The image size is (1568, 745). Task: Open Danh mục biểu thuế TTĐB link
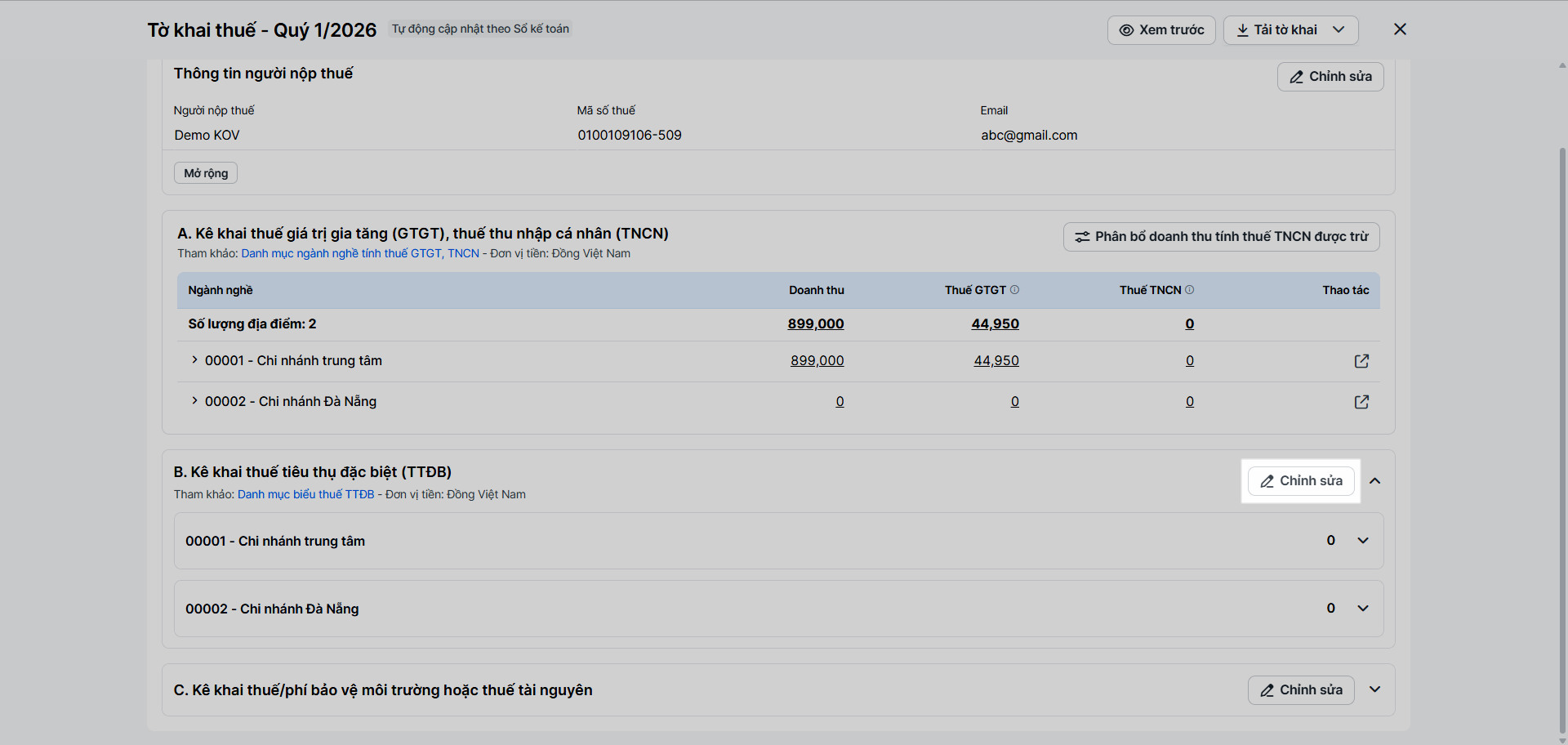[x=305, y=494]
